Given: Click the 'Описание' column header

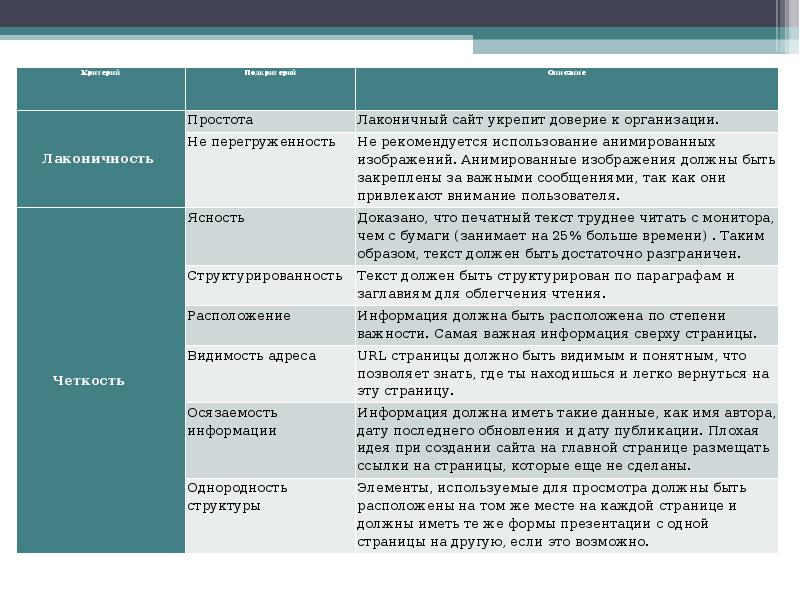Looking at the screenshot, I should click(566, 73).
